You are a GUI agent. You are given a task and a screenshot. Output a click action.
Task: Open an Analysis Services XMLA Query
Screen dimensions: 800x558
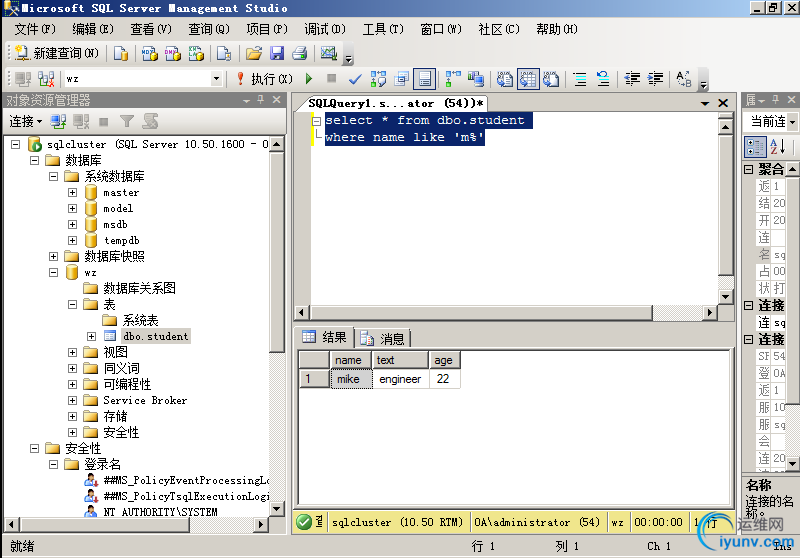coord(196,53)
